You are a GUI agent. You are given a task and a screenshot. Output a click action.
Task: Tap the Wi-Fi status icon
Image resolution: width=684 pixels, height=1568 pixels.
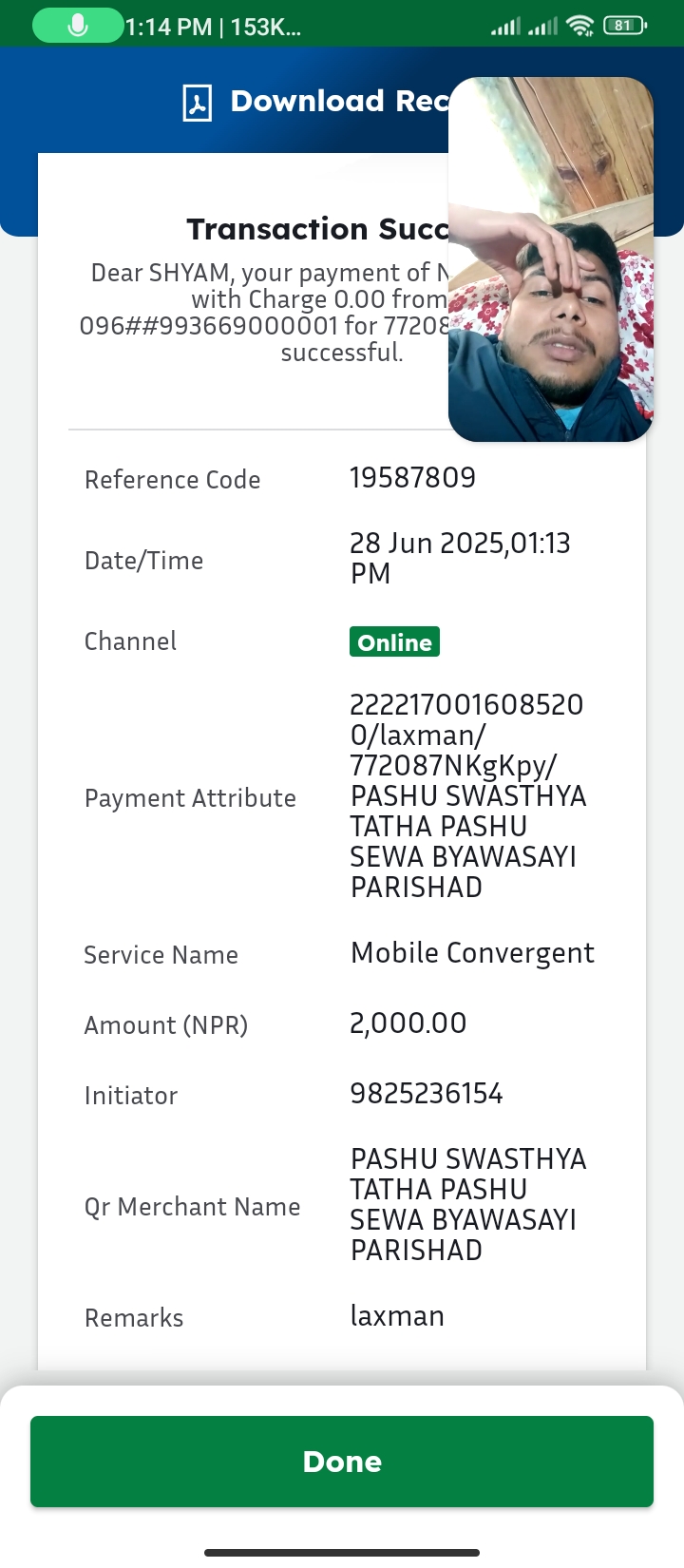click(x=579, y=26)
